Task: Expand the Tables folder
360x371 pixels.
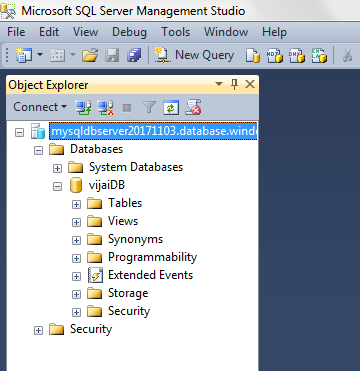Action: point(77,204)
